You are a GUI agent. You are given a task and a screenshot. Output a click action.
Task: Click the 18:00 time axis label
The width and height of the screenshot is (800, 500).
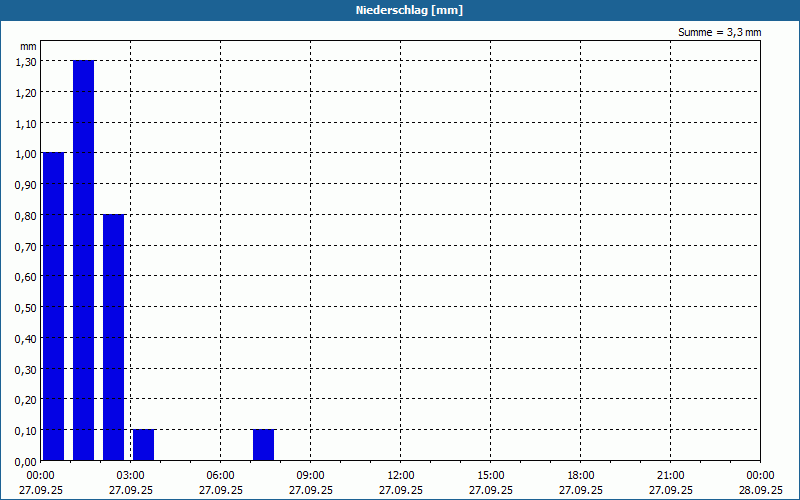[x=581, y=476]
